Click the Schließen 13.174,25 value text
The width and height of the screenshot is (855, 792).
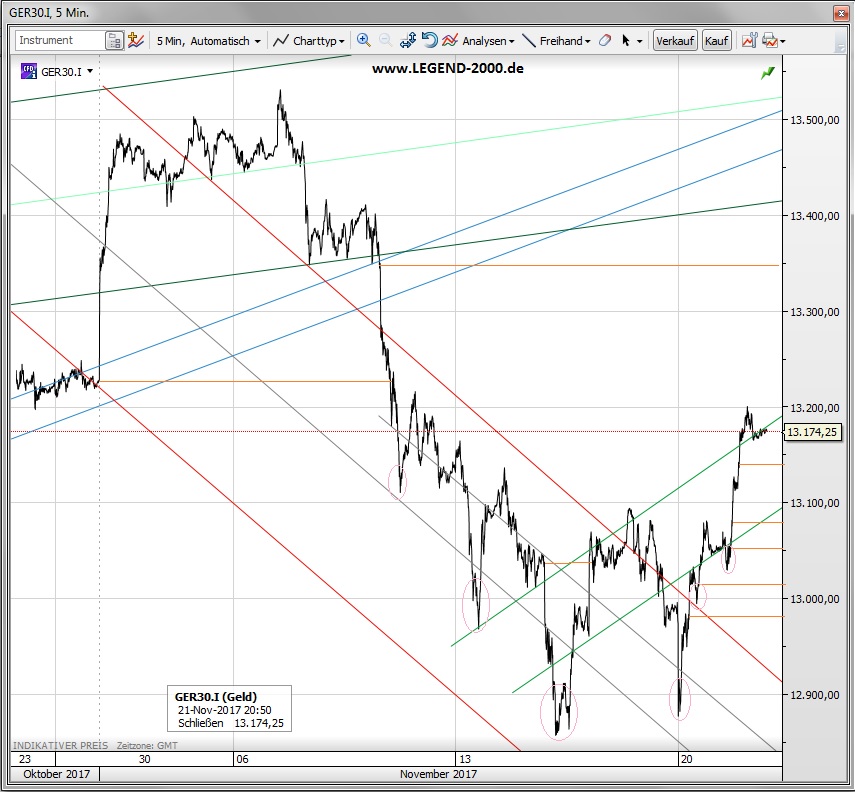click(x=231, y=723)
